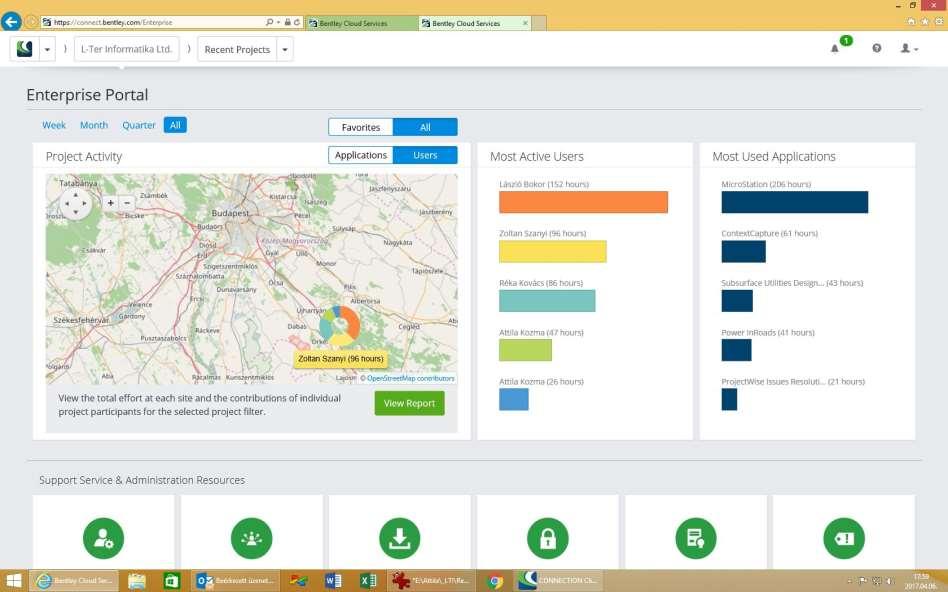Switch project filter to All
The image size is (948, 592).
coord(425,127)
